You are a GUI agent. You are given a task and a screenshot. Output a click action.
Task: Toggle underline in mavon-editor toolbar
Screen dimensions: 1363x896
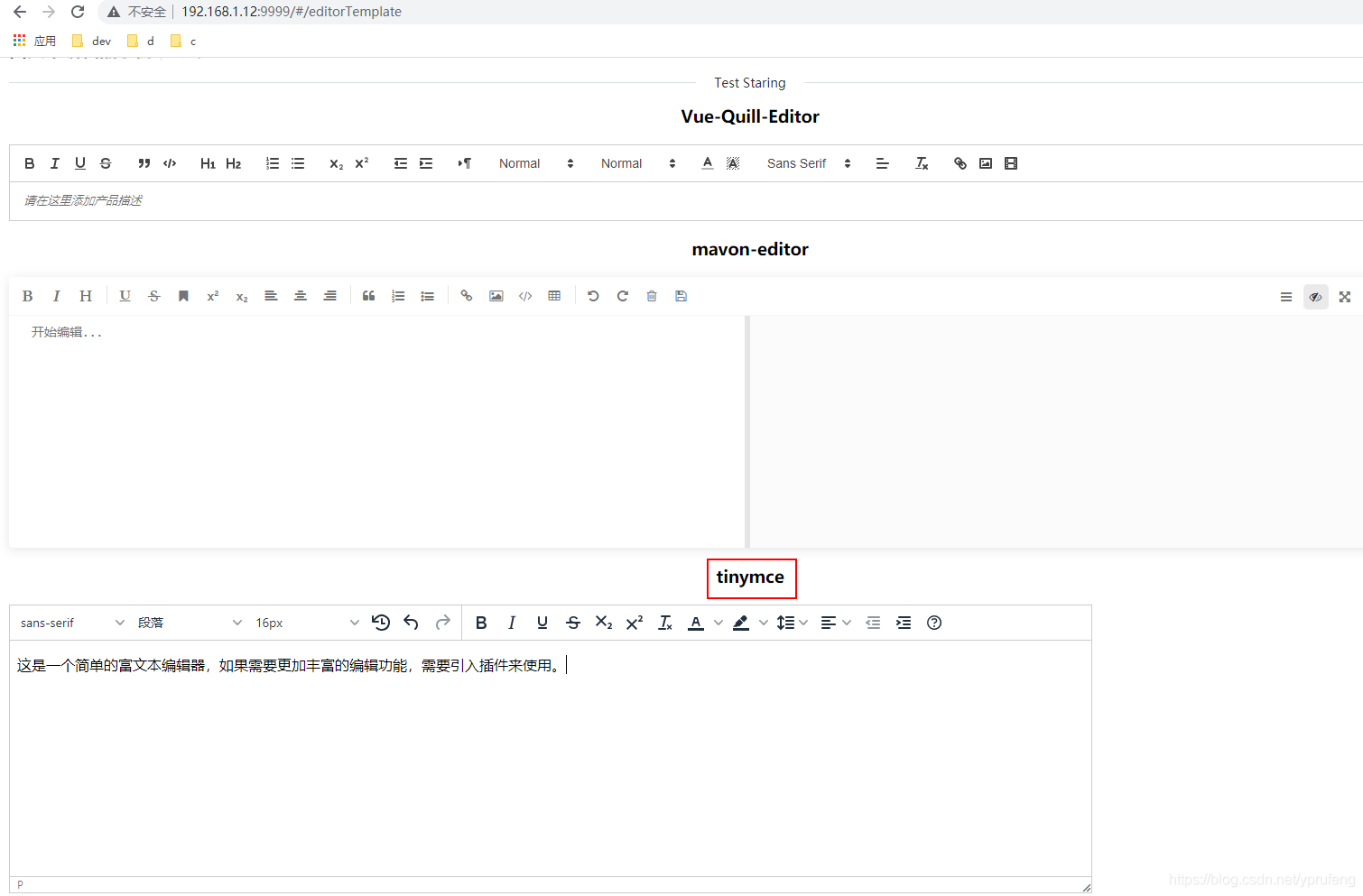click(125, 296)
